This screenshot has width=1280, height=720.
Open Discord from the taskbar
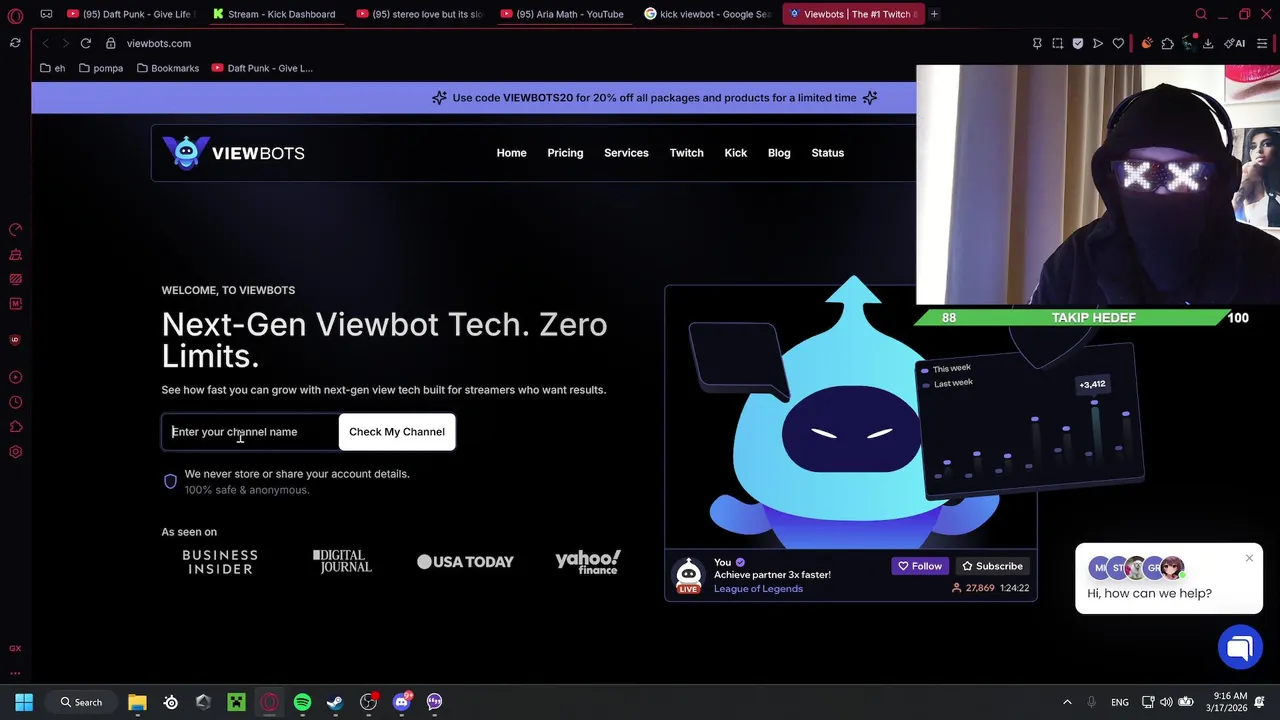click(x=401, y=702)
